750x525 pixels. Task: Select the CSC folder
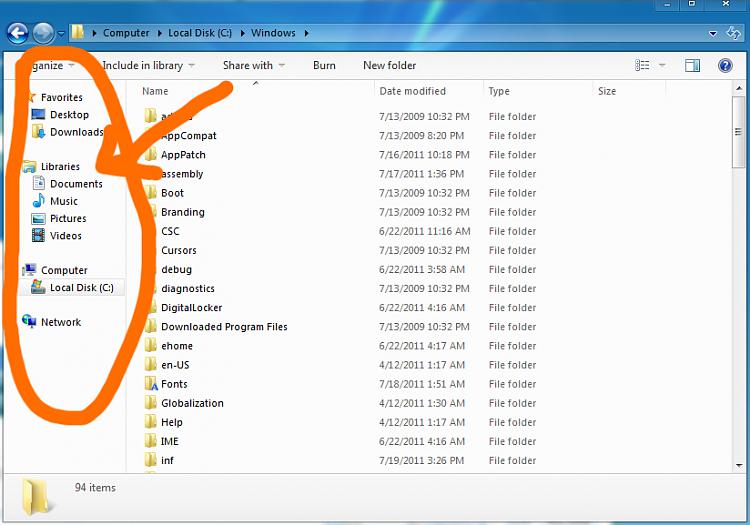pos(170,231)
